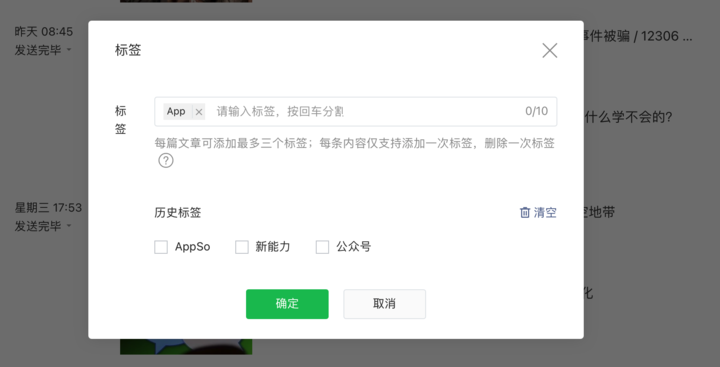
Task: Click the 历史标签 section heading
Action: pos(178,213)
